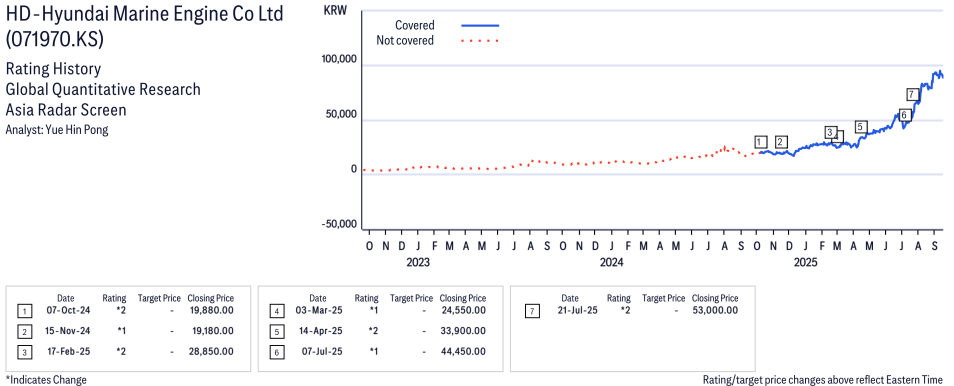The height and width of the screenshot is (386, 954).
Task: Click chart marker 2 near November 2024
Action: pyautogui.click(x=781, y=142)
